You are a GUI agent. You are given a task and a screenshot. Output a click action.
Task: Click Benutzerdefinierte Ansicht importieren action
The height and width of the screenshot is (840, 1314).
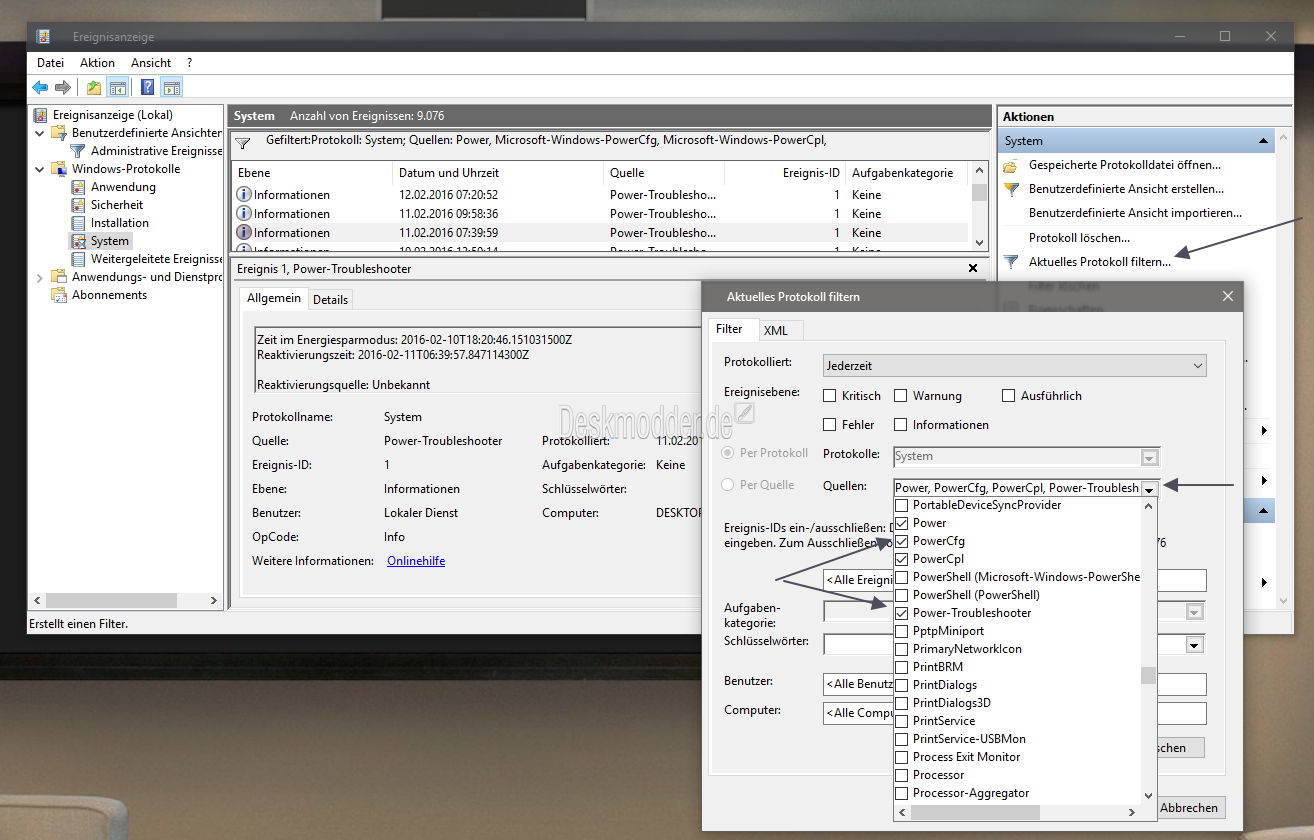[1135, 213]
